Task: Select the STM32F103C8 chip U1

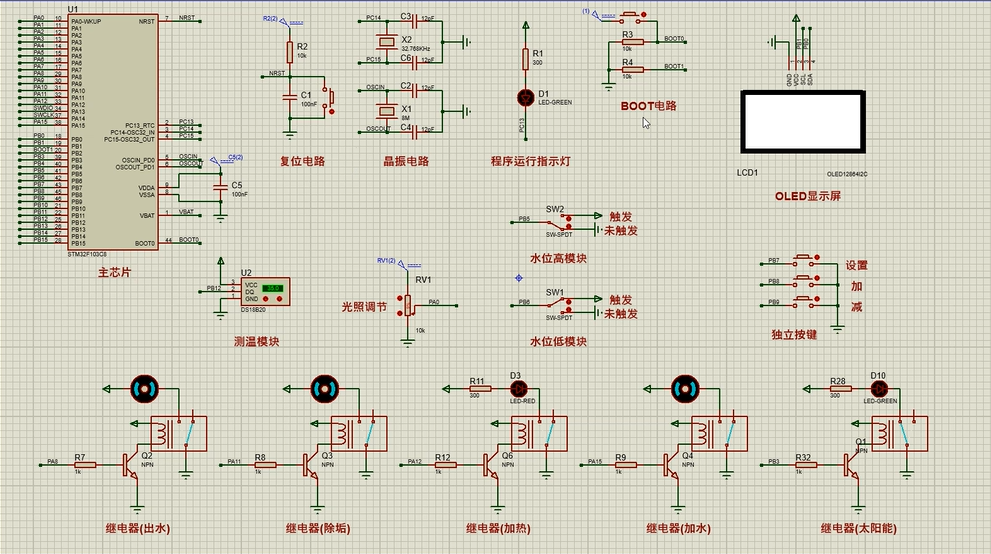Action: (x=114, y=131)
